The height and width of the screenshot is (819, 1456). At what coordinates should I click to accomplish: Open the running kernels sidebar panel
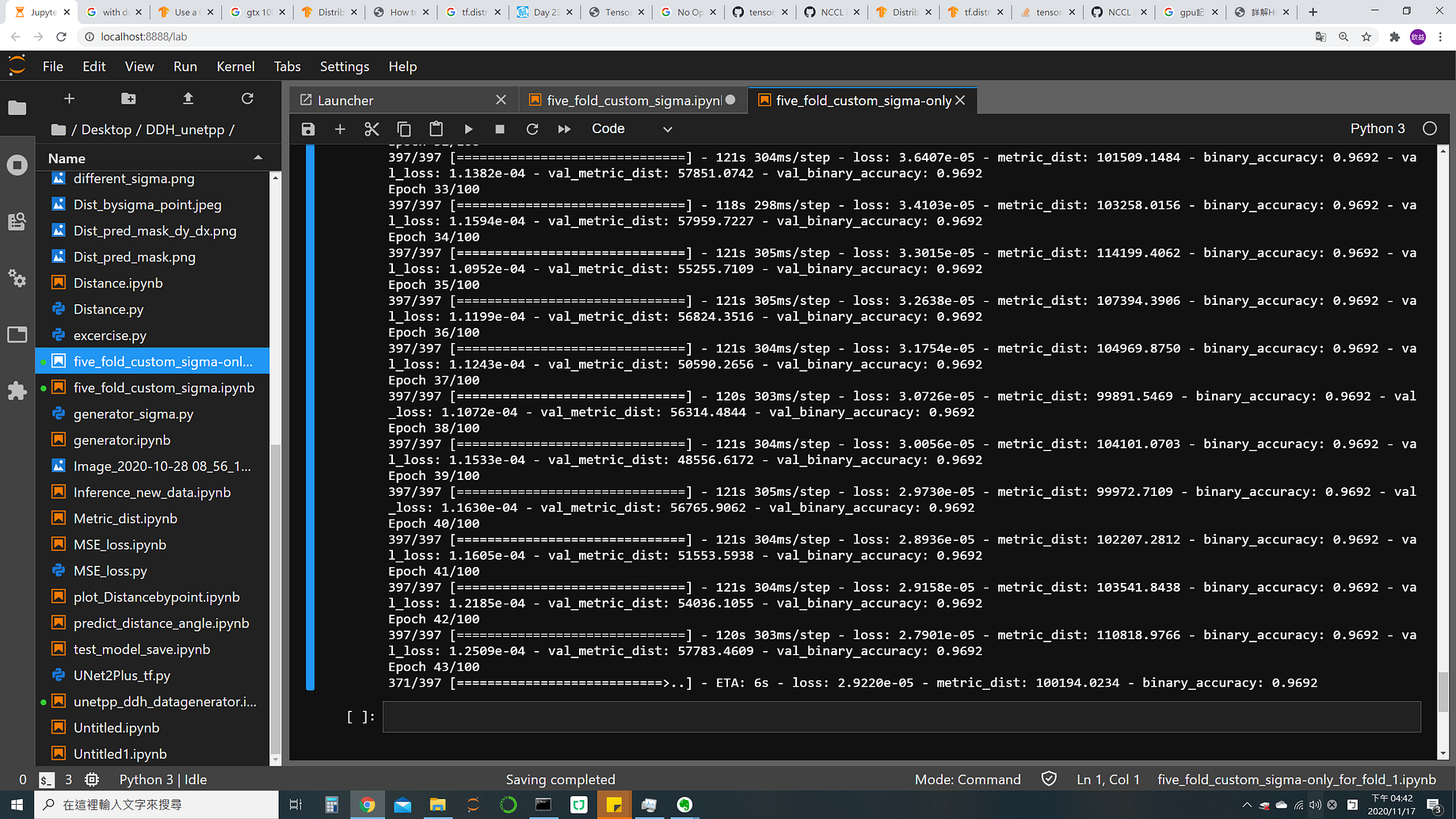(x=17, y=165)
